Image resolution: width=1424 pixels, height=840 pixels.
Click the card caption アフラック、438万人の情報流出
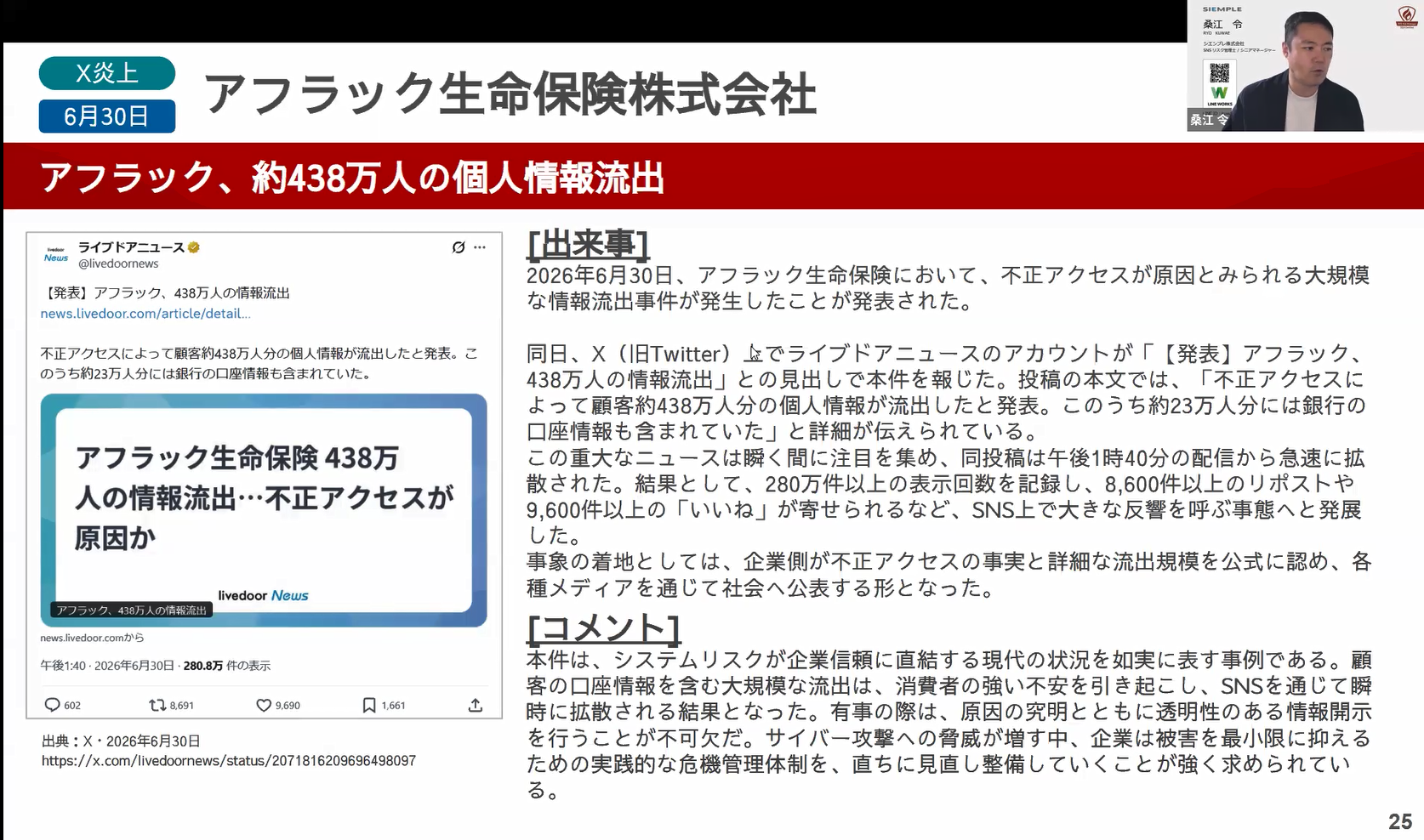pos(131,610)
